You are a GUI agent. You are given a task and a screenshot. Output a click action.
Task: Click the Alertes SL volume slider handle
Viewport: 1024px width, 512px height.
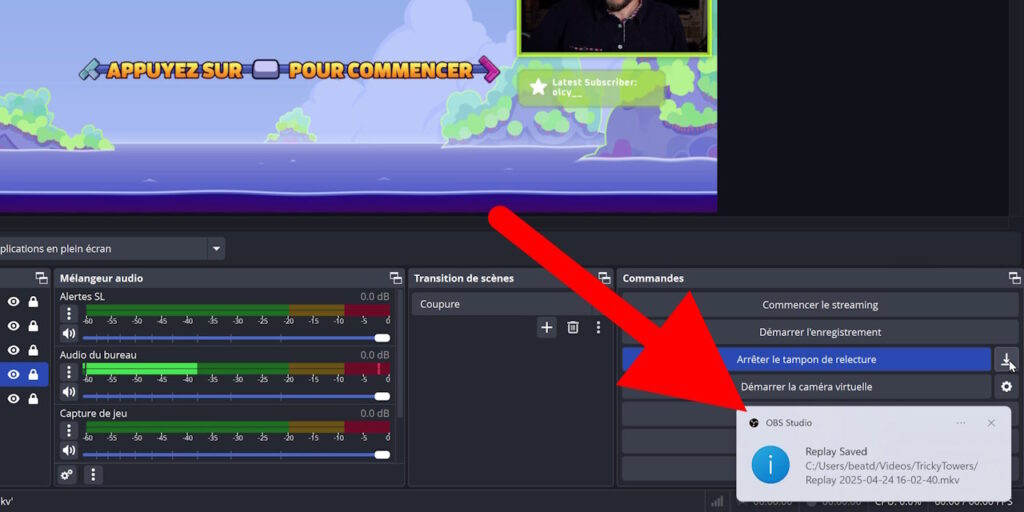[383, 338]
